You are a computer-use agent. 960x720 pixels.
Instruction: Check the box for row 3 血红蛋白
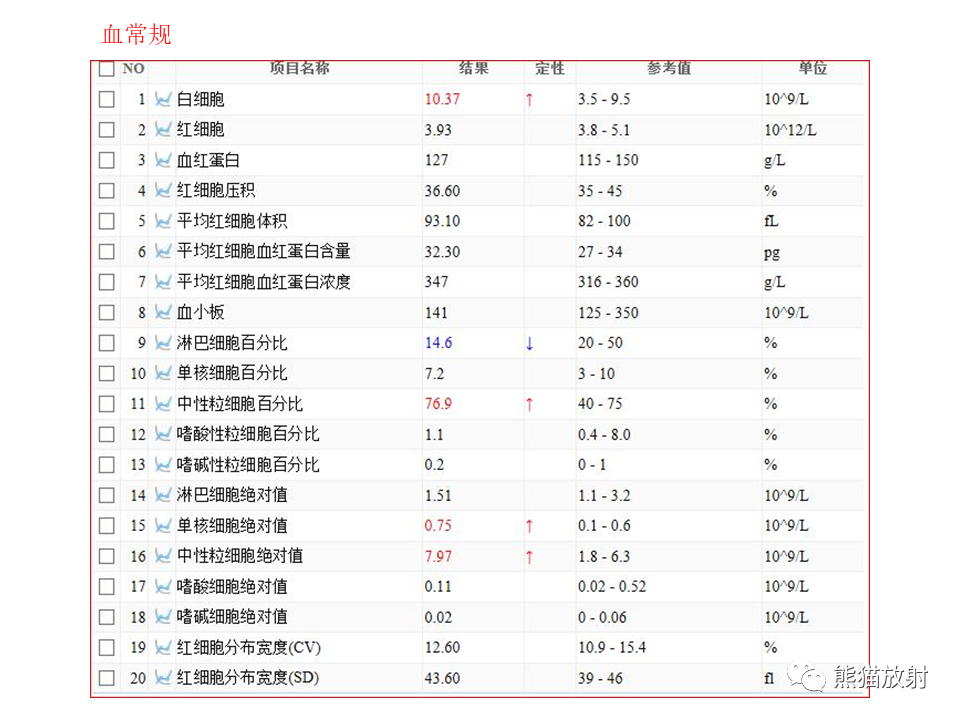click(107, 160)
